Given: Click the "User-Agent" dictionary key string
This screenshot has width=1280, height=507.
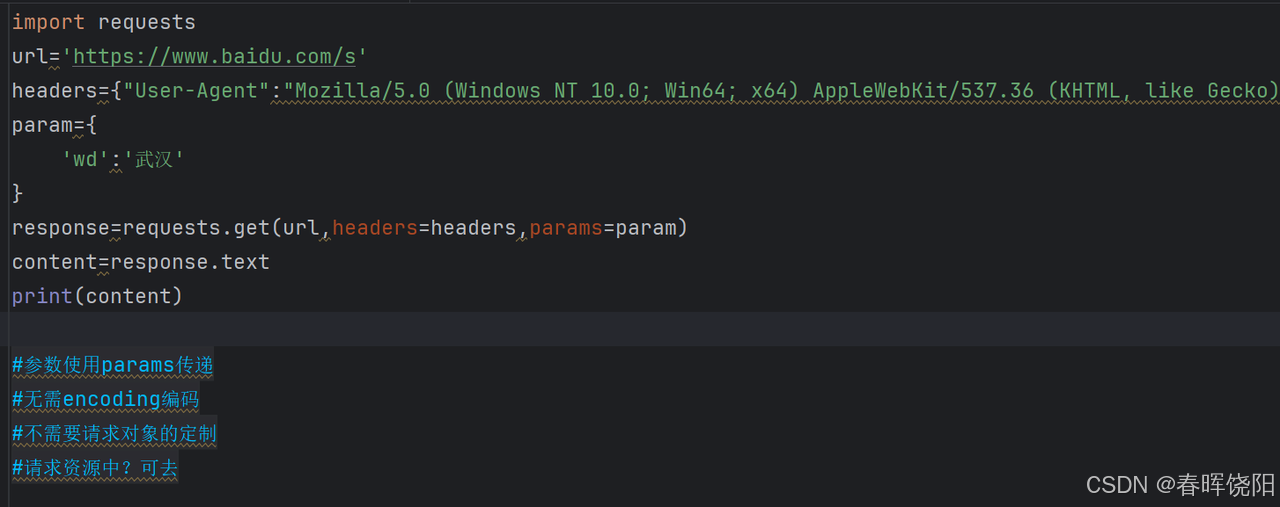Looking at the screenshot, I should pos(196,91).
